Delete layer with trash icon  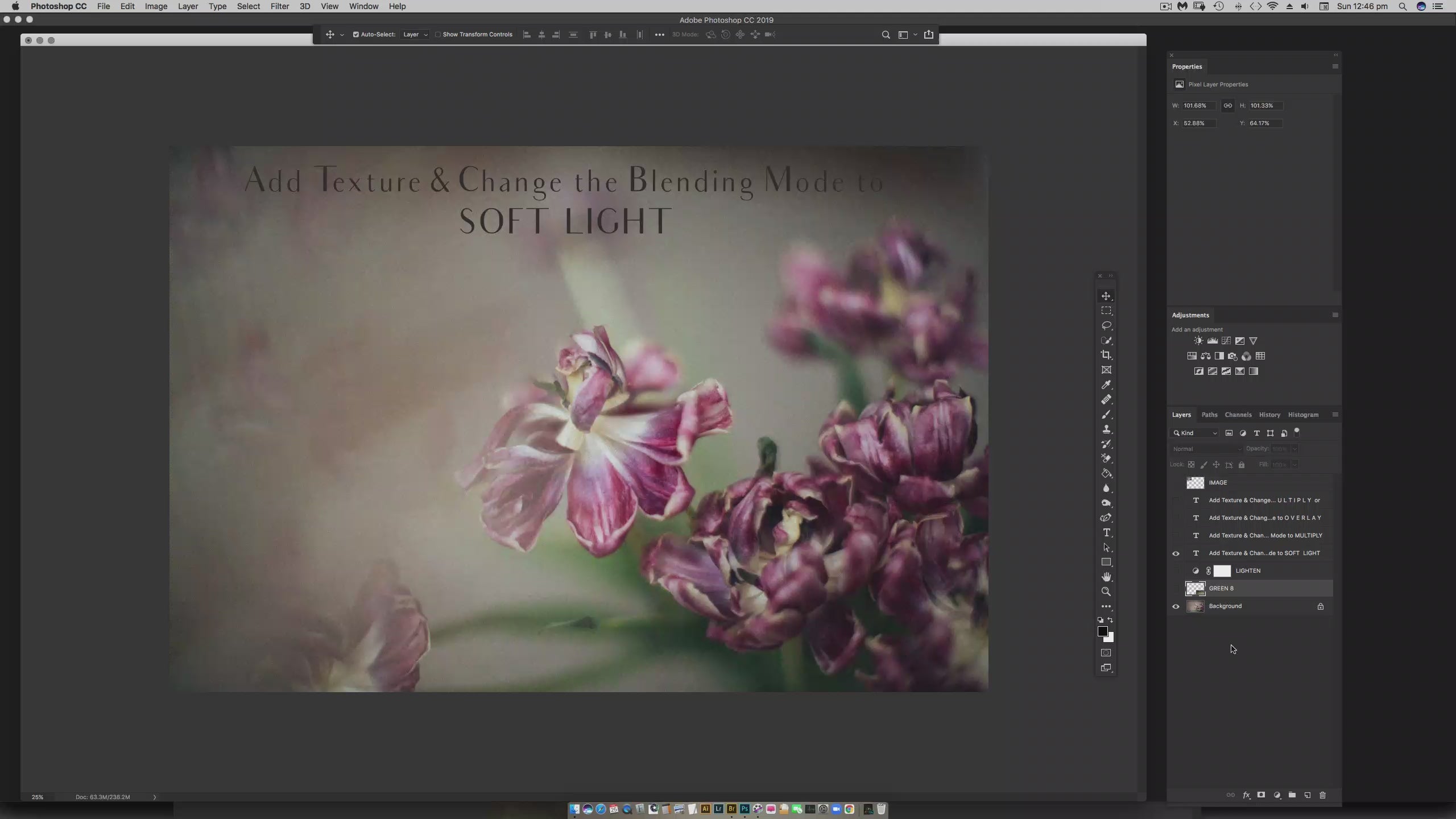pyautogui.click(x=1322, y=795)
